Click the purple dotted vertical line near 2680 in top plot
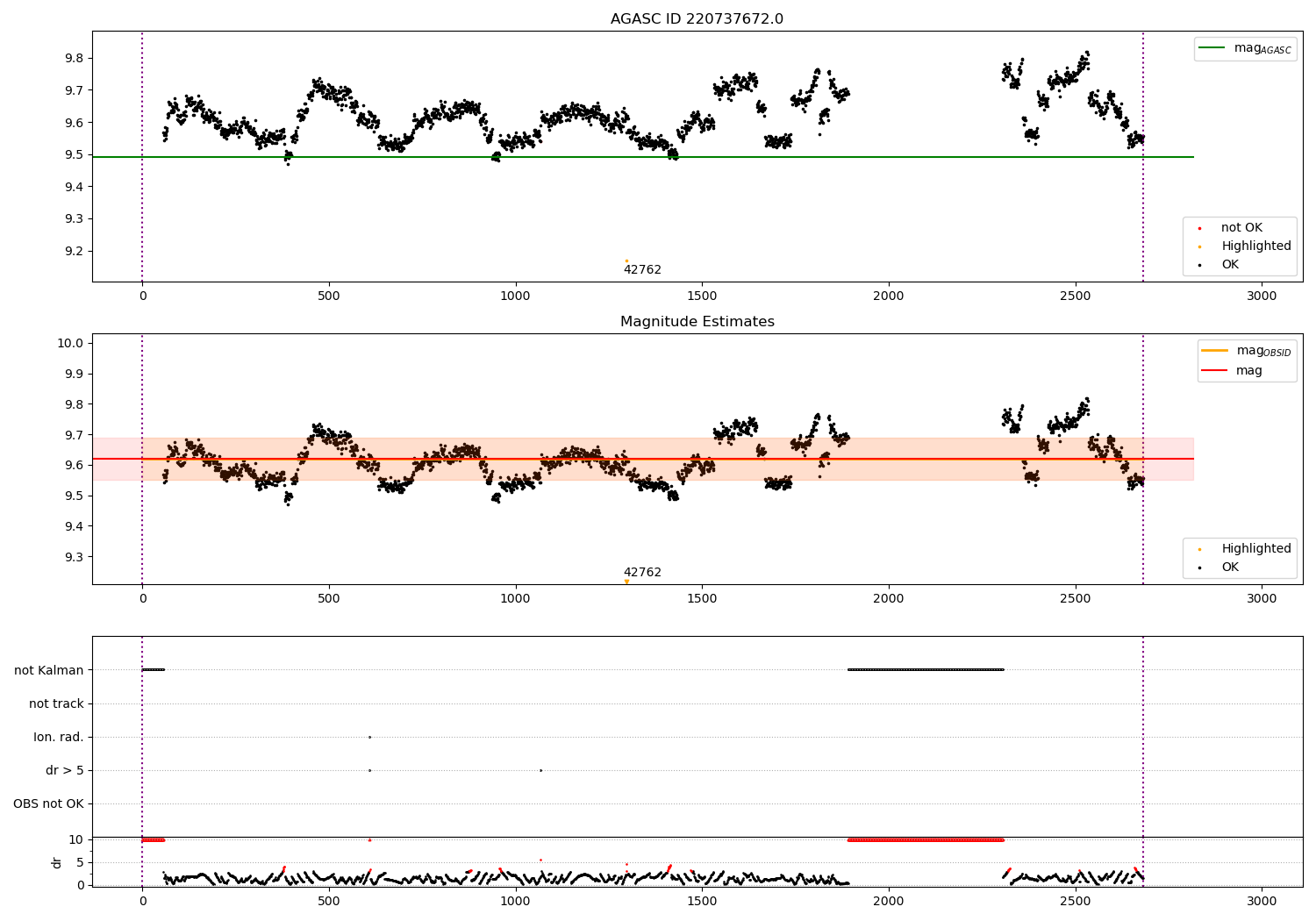The image size is (1316, 921). pos(1143,156)
